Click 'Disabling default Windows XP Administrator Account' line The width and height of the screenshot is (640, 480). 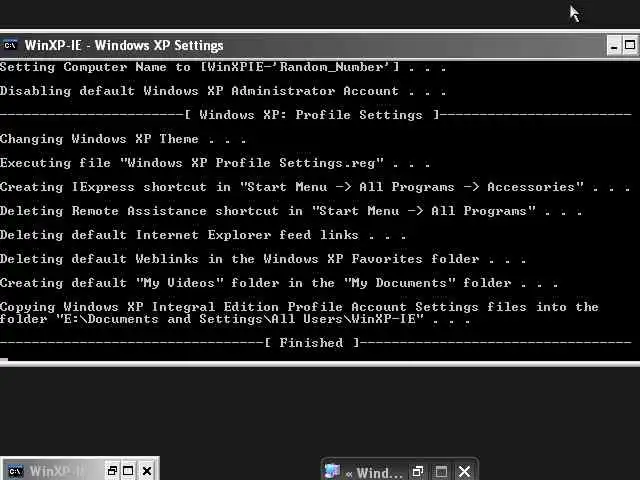[x=223, y=91]
